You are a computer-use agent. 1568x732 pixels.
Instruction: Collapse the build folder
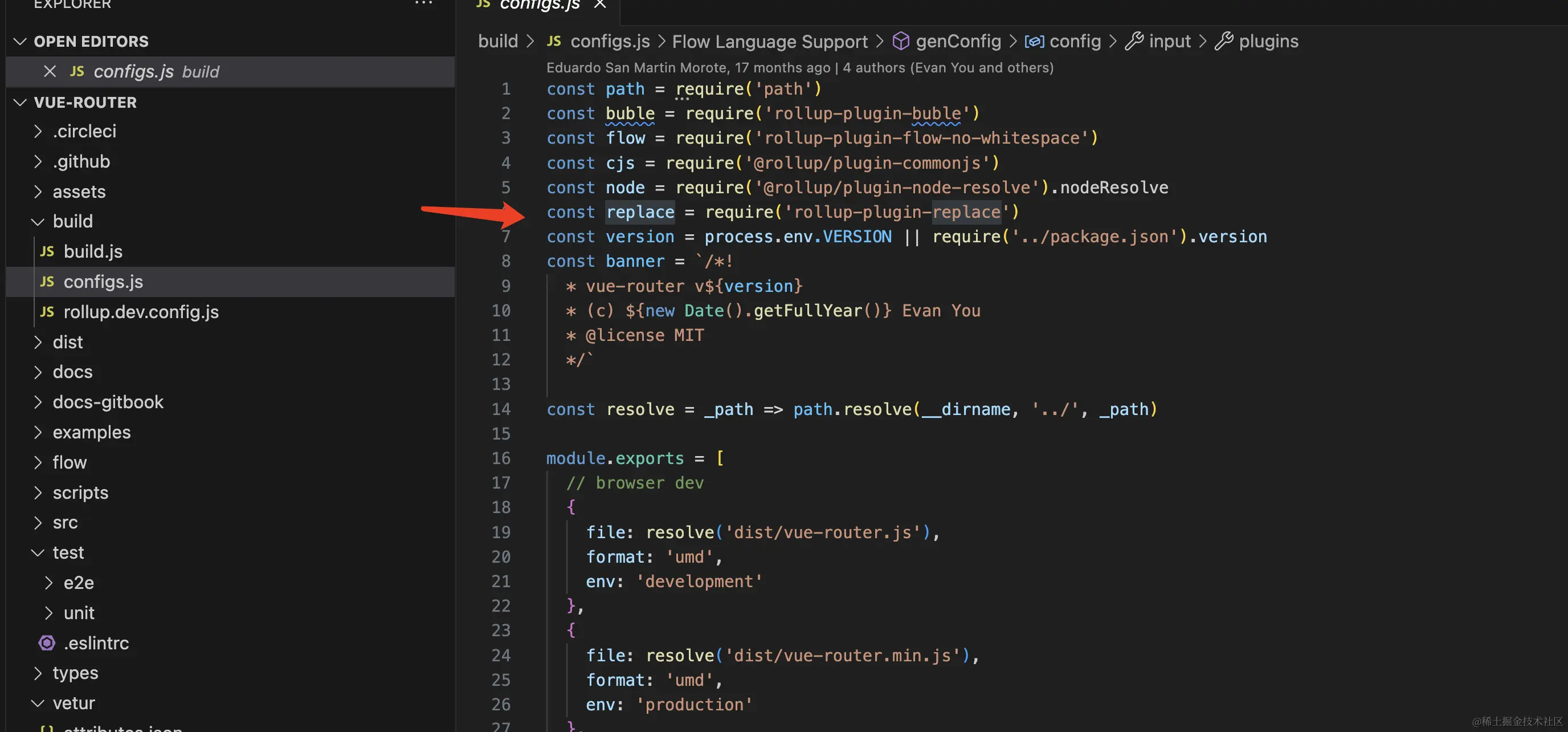pyautogui.click(x=38, y=222)
